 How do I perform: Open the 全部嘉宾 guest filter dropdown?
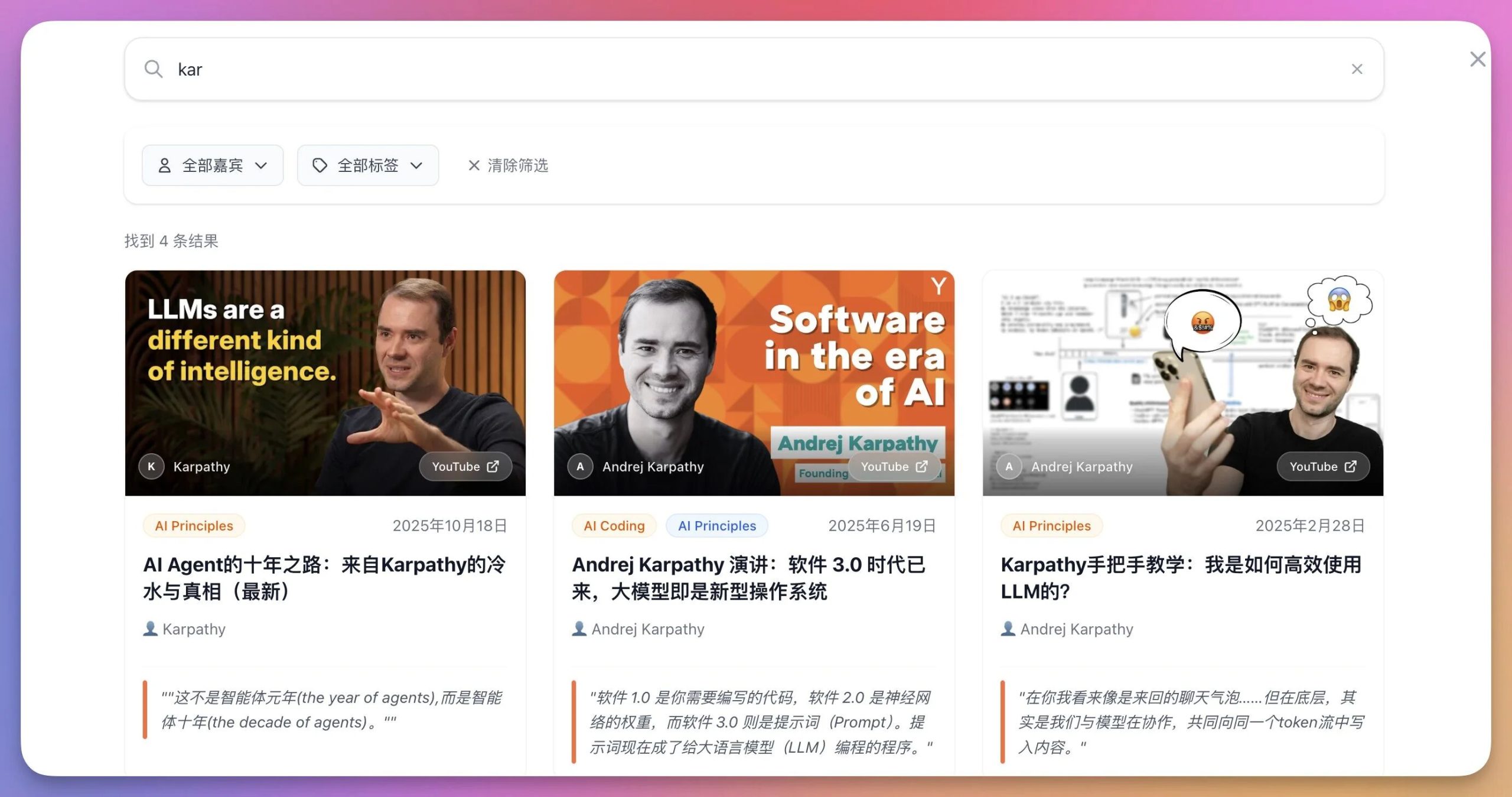(213, 165)
